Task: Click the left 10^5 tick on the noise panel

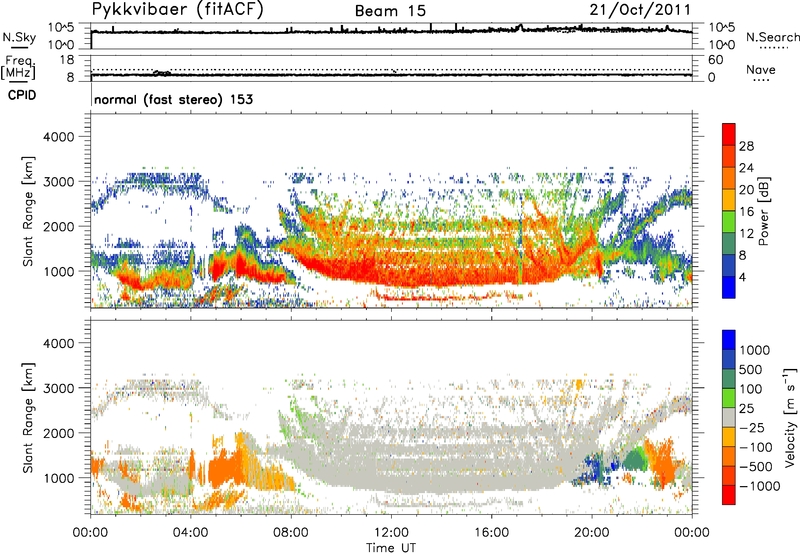Action: click(x=61, y=27)
